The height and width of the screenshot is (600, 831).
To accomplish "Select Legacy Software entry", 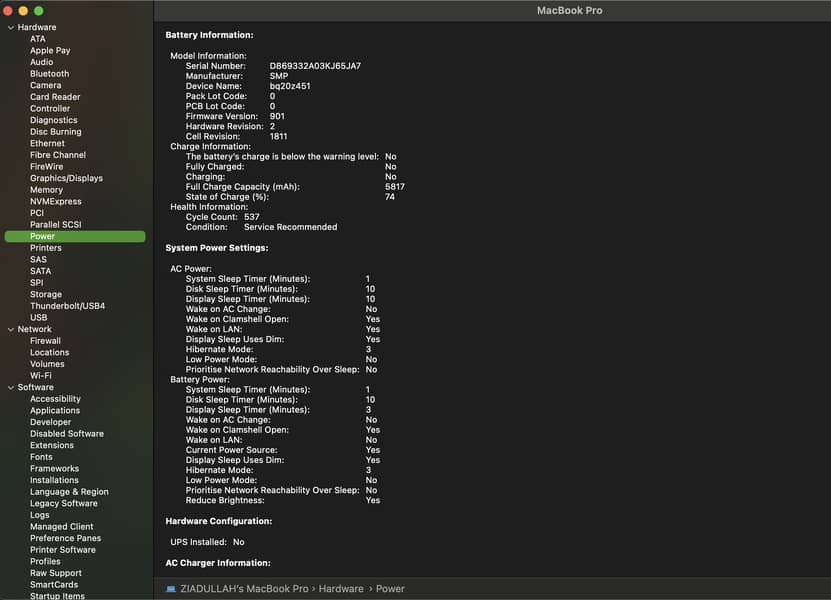I will 64,505.
